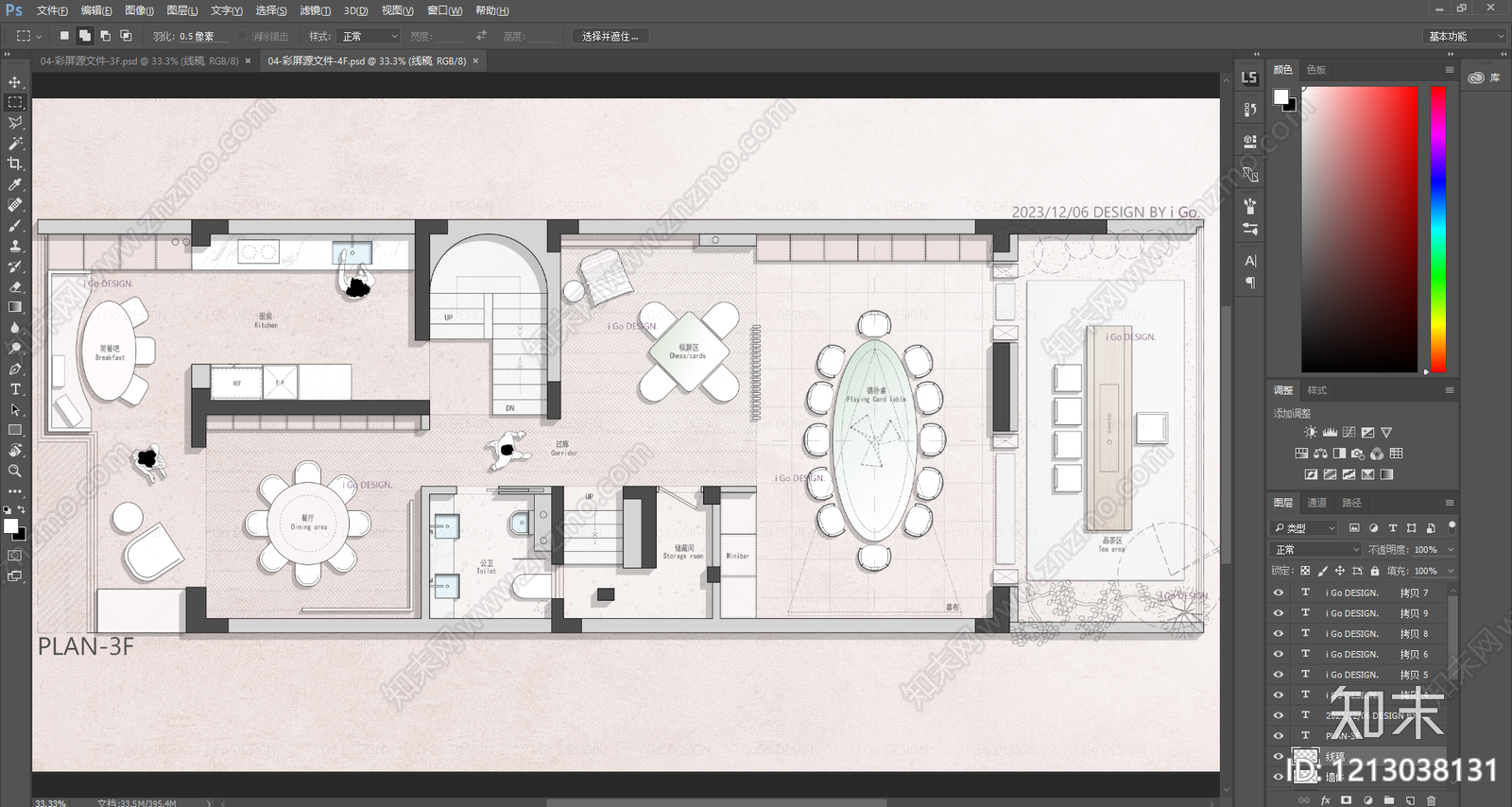This screenshot has width=1512, height=807.
Task: Select the Pen tool
Action: [15, 369]
